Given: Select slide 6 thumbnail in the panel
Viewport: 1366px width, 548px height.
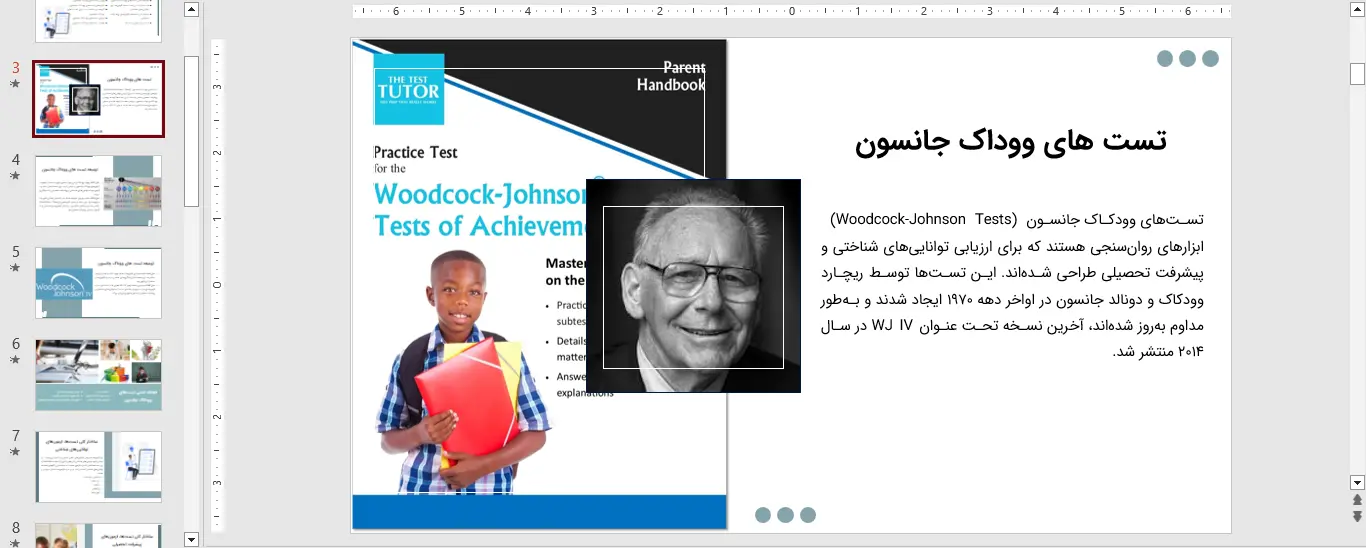Looking at the screenshot, I should click(x=98, y=375).
